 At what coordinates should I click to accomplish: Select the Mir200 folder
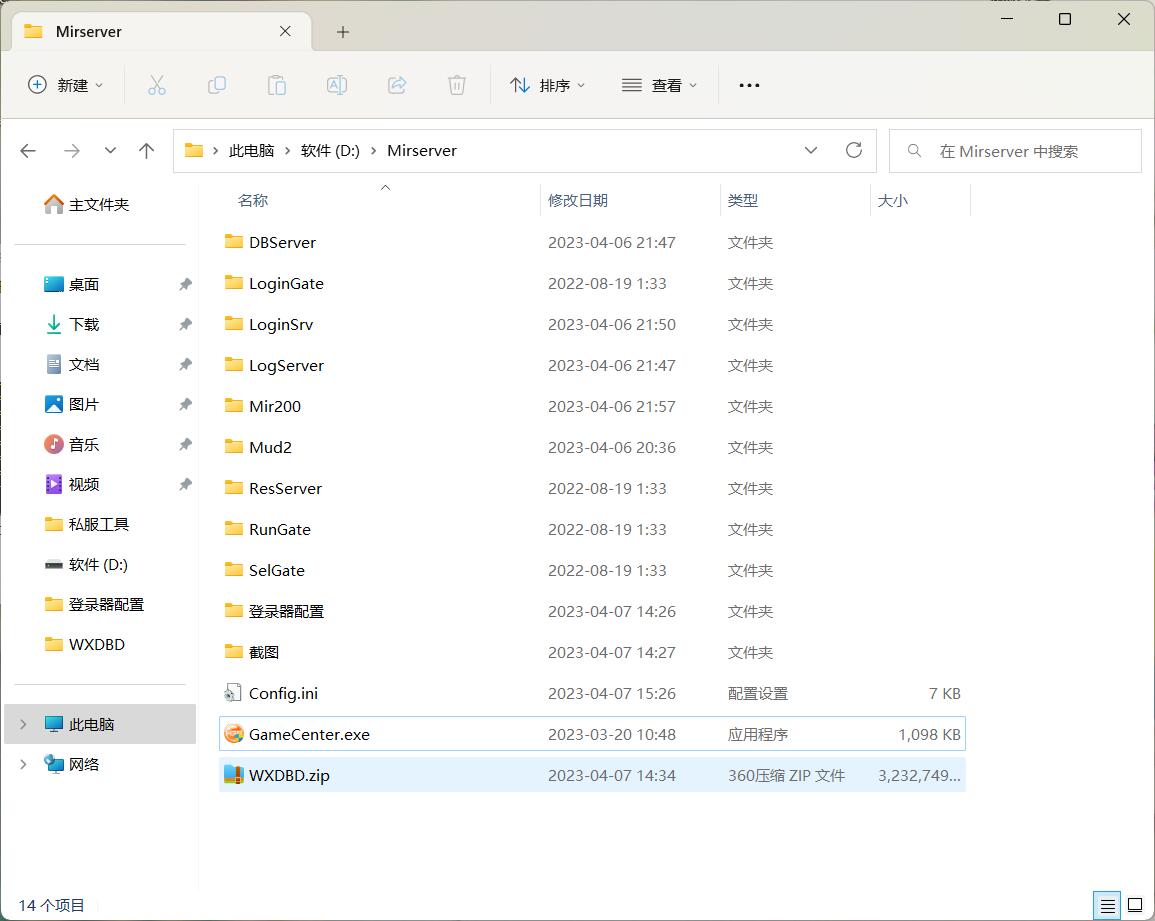click(591, 406)
